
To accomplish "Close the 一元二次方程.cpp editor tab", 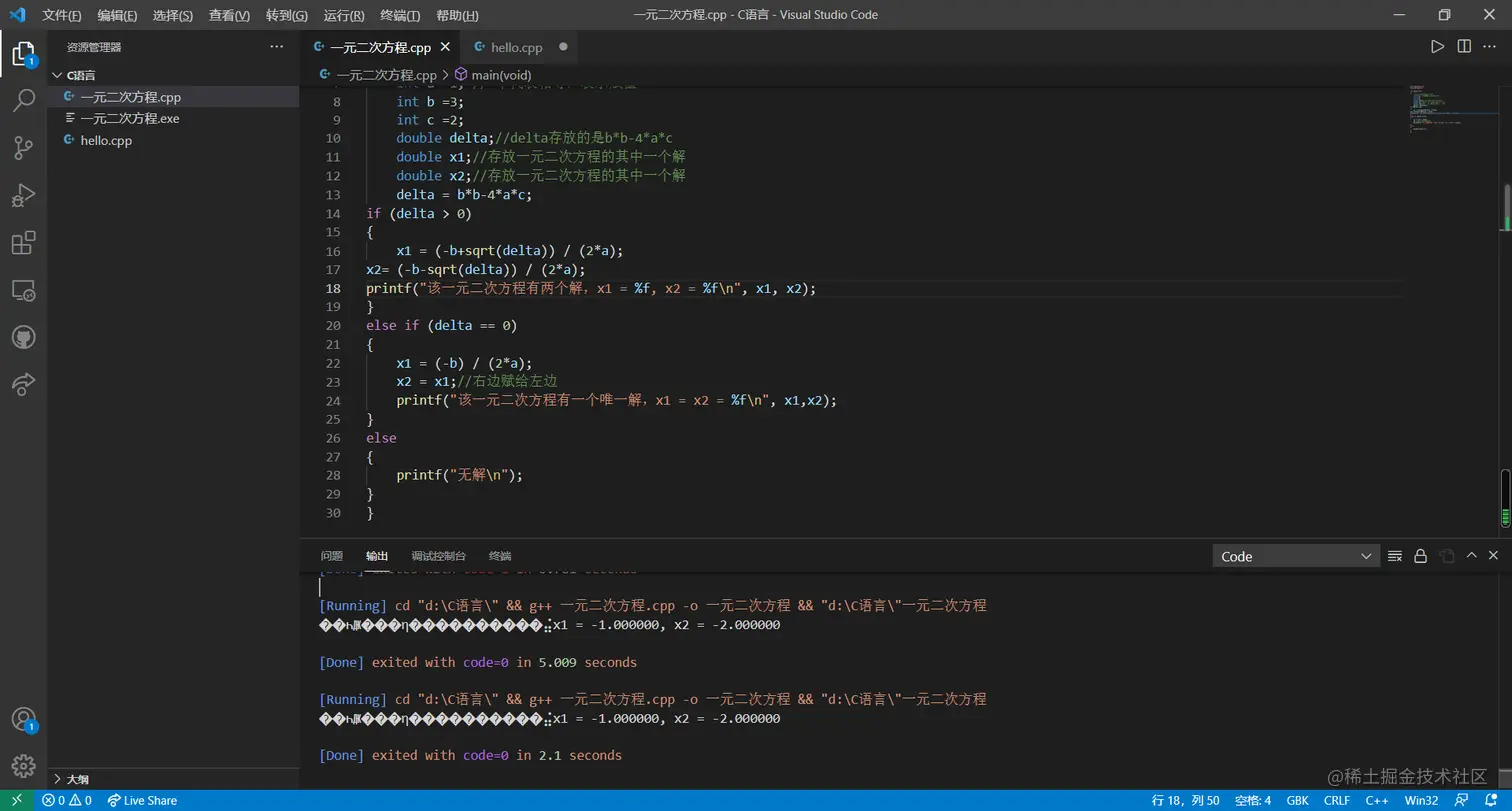I will point(445,47).
